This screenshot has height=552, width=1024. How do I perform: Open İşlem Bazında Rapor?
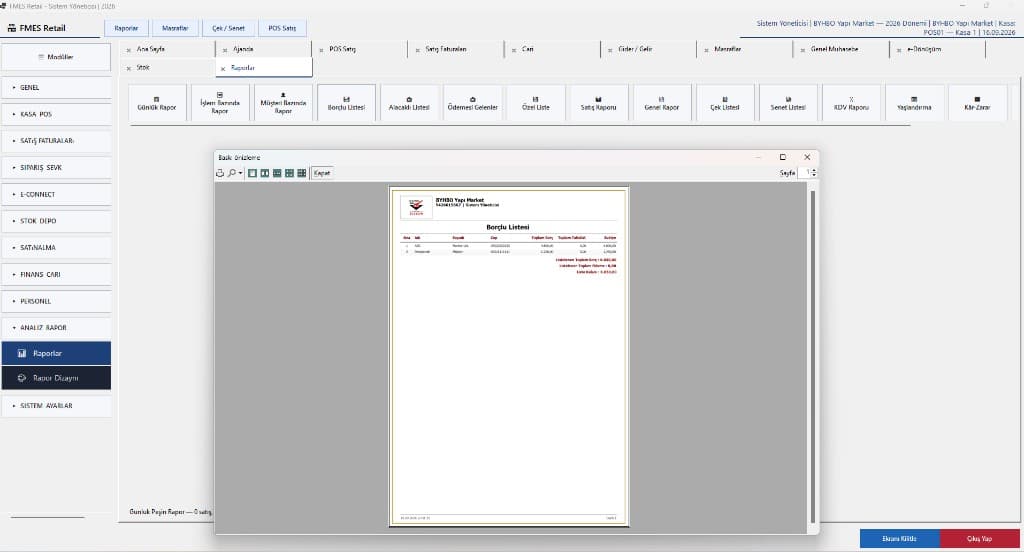pos(219,103)
